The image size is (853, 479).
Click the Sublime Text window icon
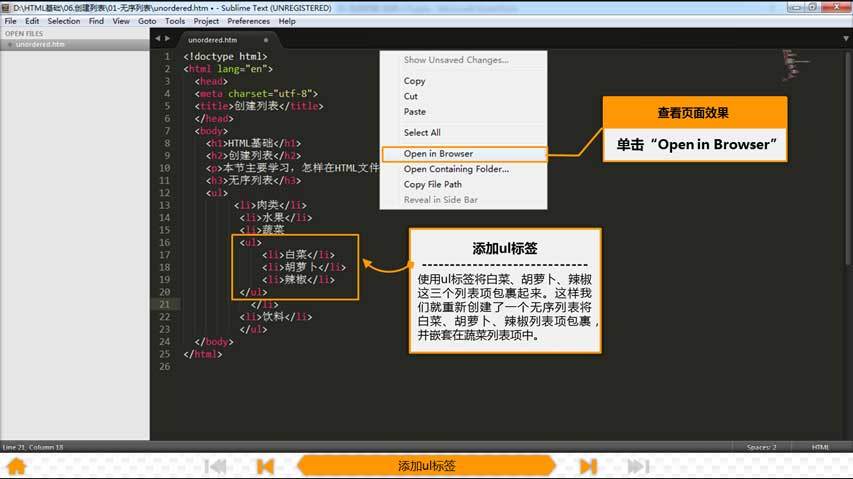point(5,8)
